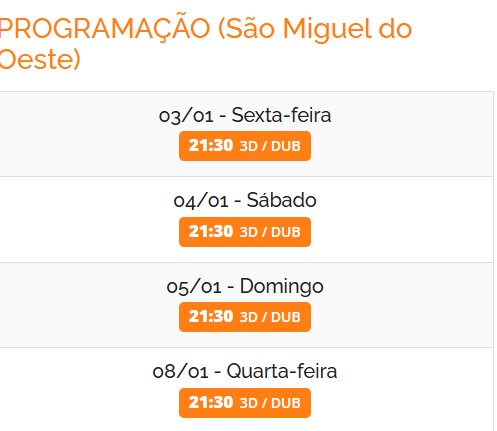The width and height of the screenshot is (497, 431).
Task: Click the Sábado weekday label
Action: tap(281, 200)
